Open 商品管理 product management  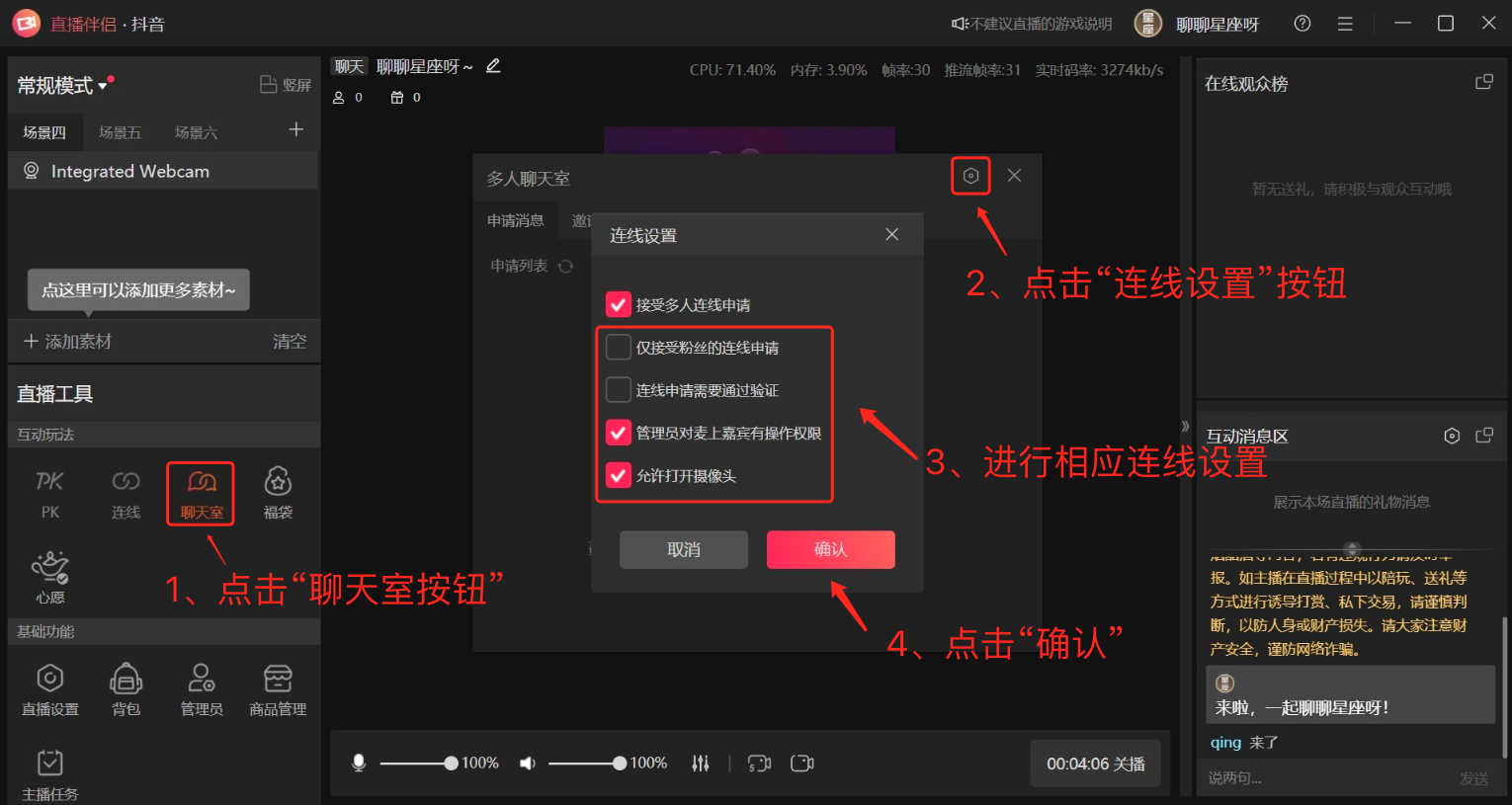click(278, 688)
